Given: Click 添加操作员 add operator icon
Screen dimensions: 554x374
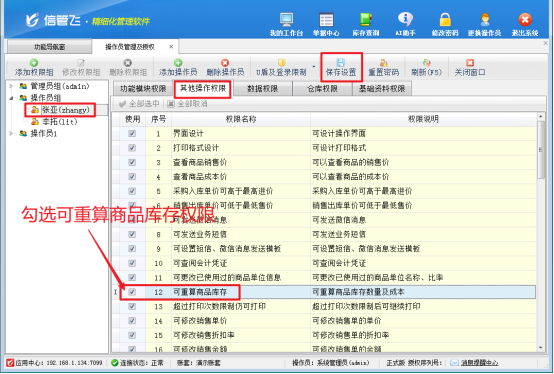Looking at the screenshot, I should click(178, 67).
